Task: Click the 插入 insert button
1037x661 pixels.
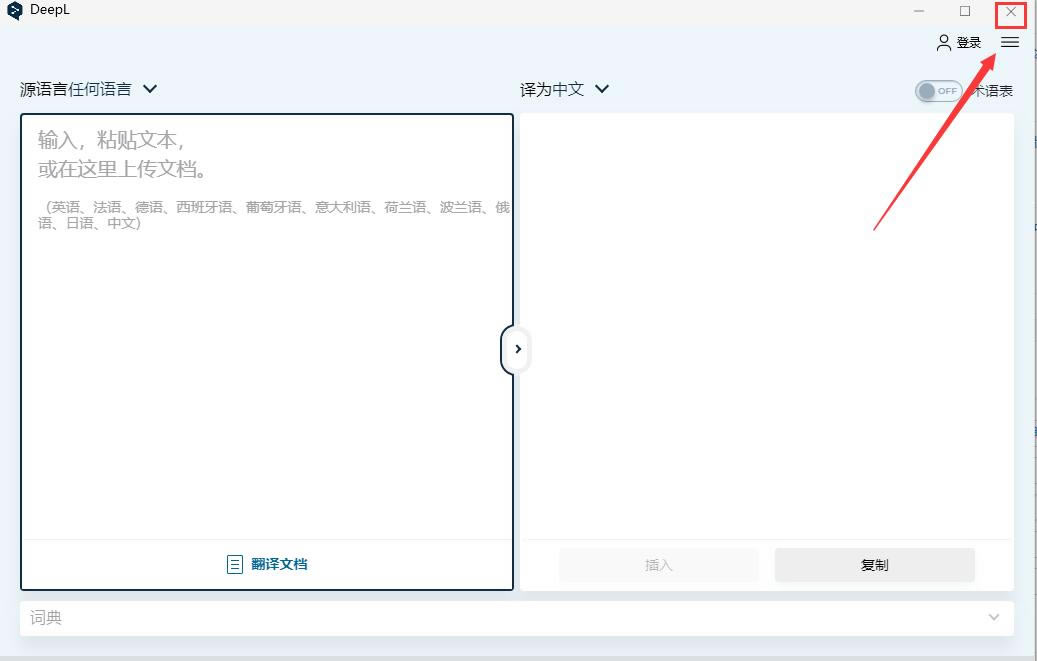Action: click(x=658, y=564)
